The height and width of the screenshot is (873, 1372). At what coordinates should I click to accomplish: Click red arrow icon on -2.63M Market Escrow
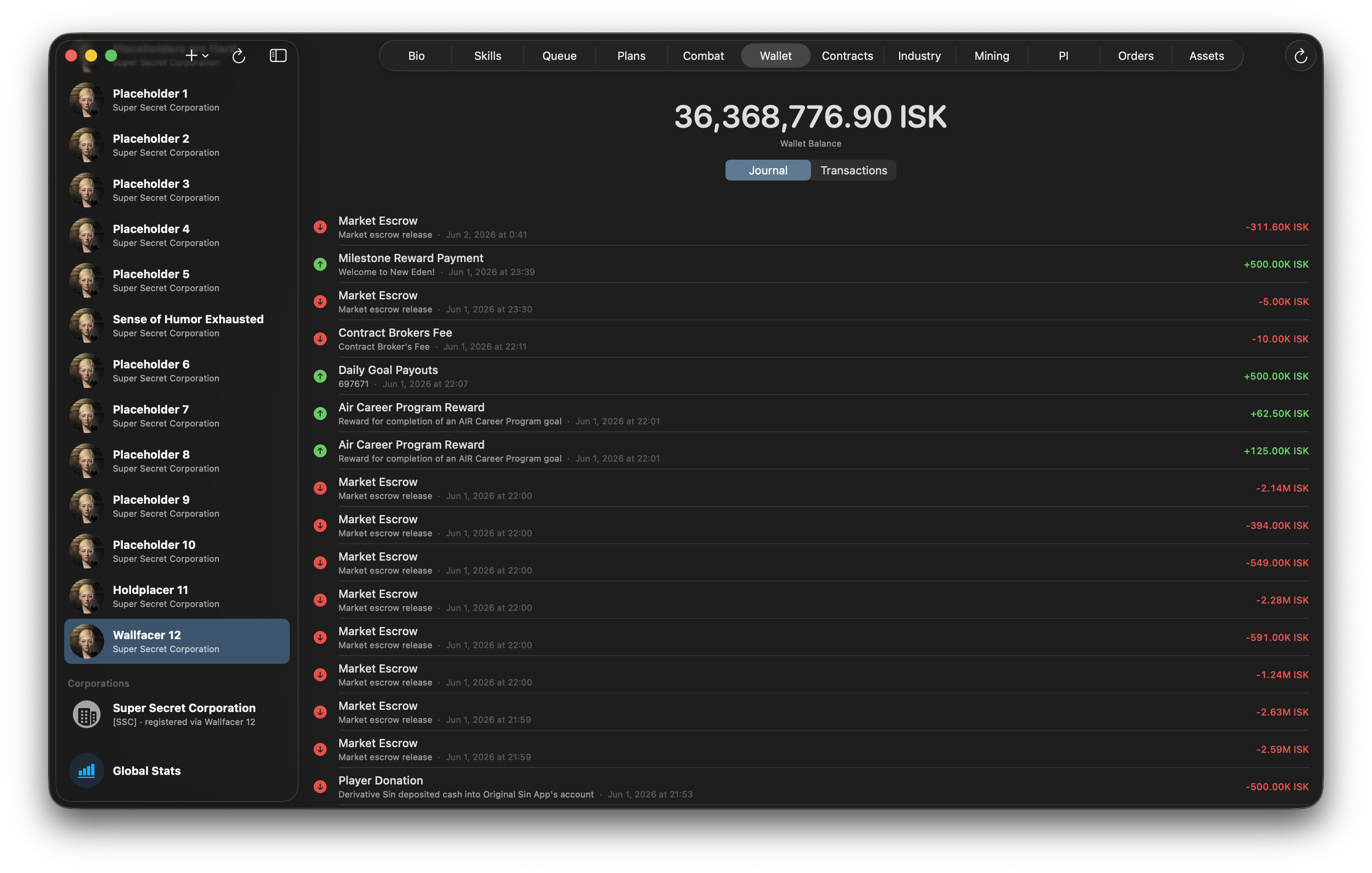pyautogui.click(x=320, y=712)
